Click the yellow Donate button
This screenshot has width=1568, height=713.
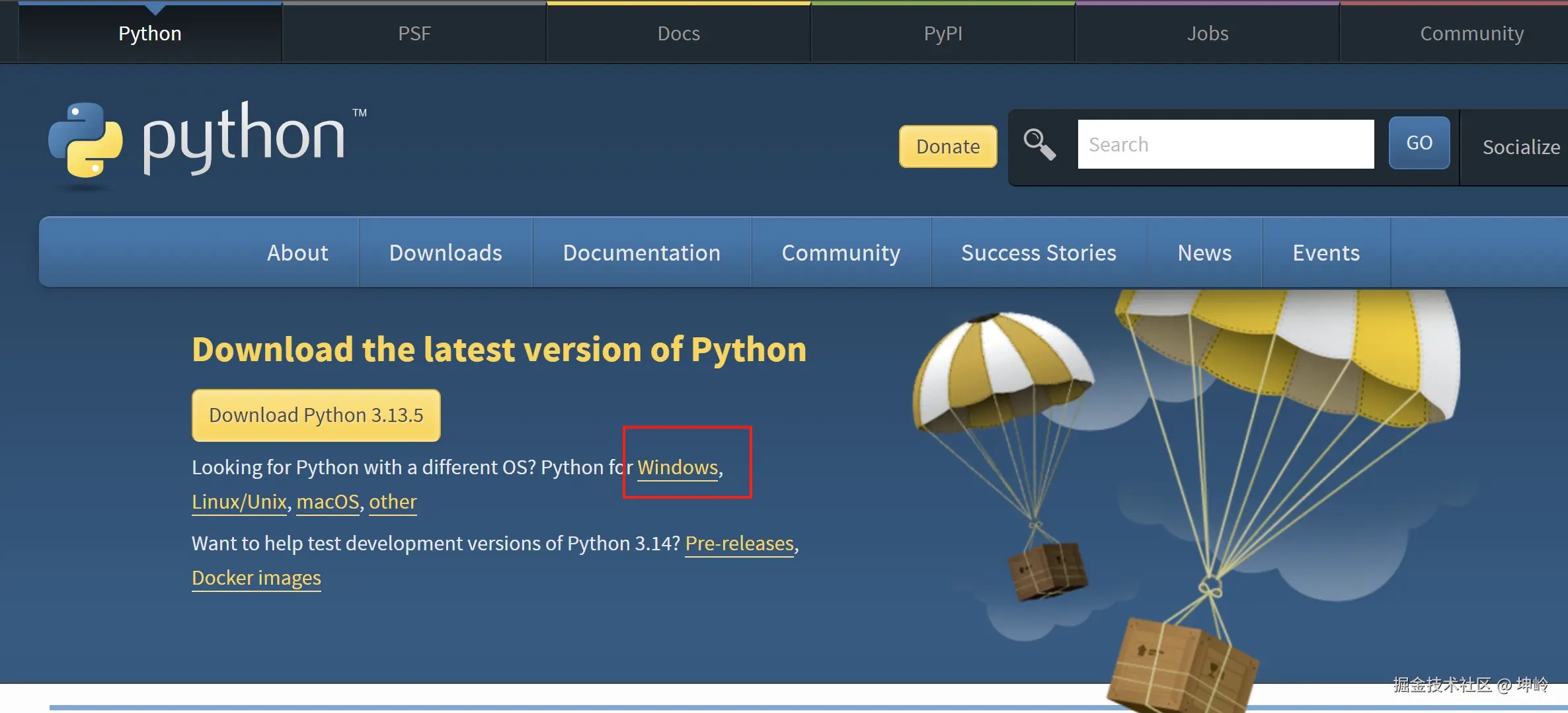click(x=947, y=146)
